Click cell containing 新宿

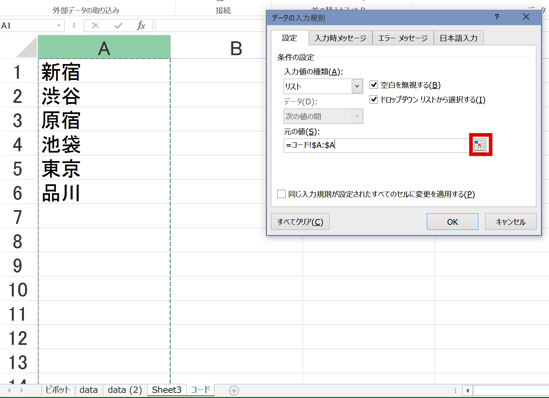coord(104,72)
